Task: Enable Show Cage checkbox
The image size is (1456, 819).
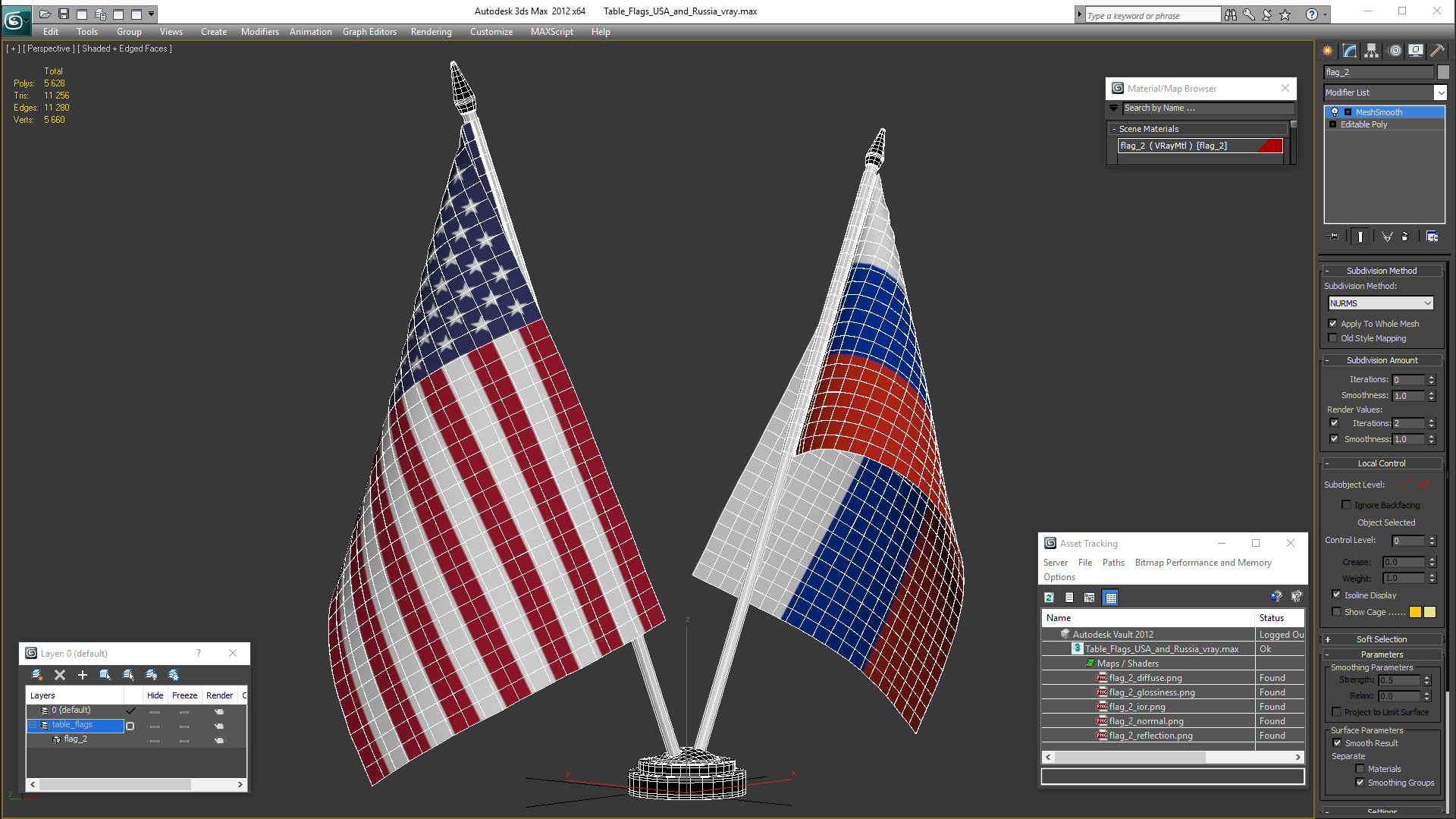Action: (x=1336, y=612)
